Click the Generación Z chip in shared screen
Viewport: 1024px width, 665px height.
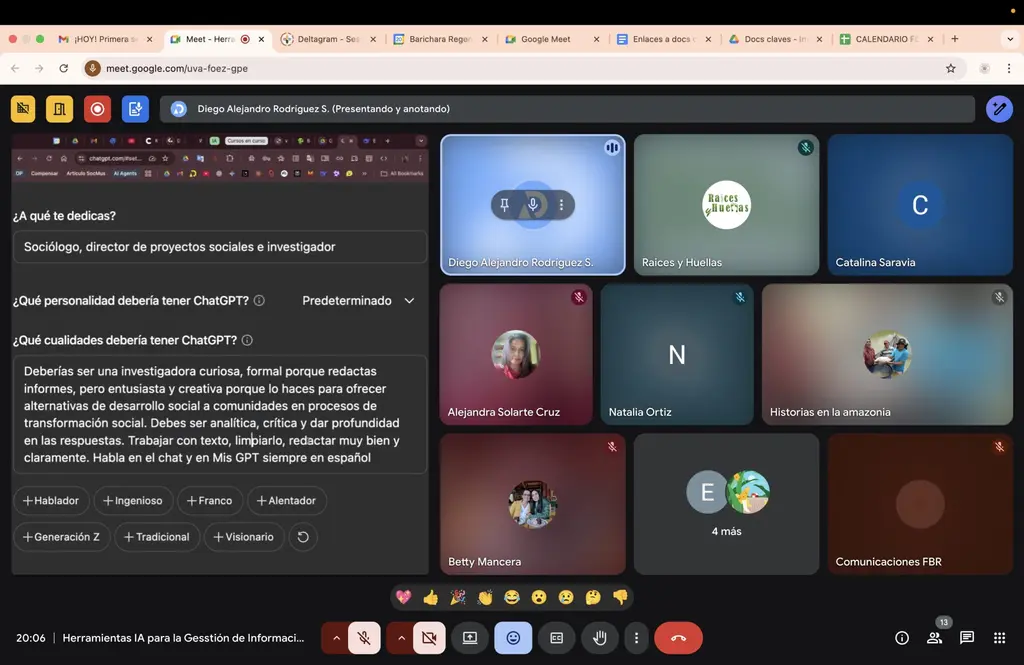coord(61,537)
